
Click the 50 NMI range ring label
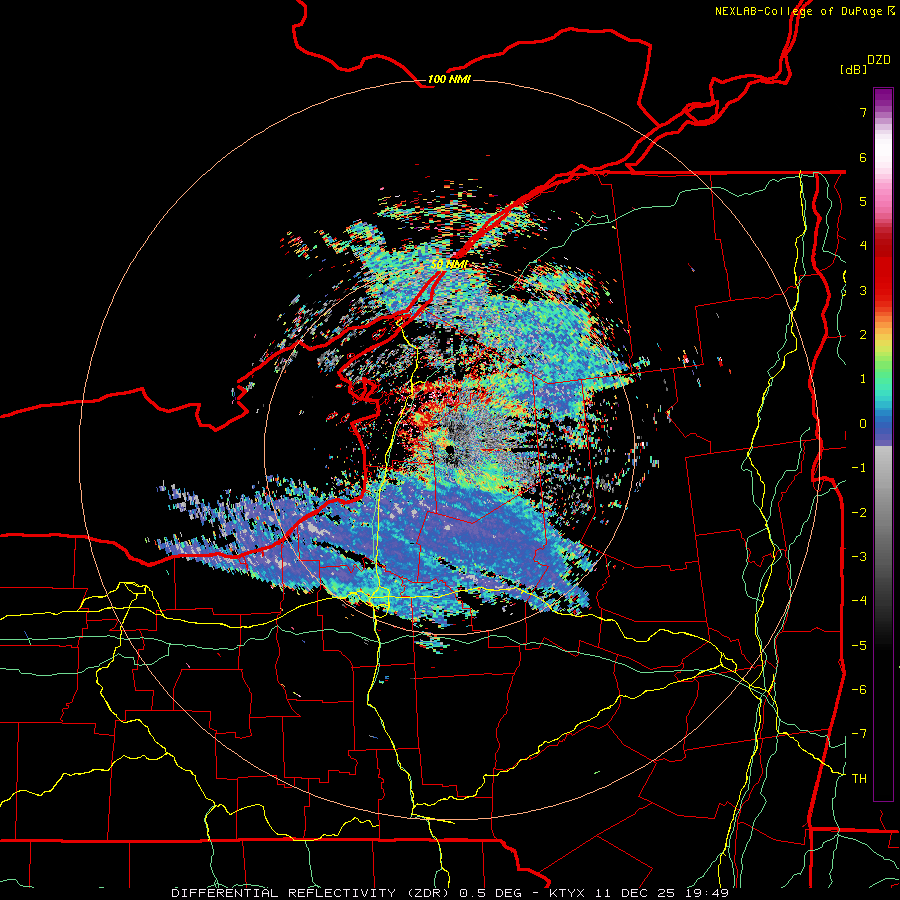click(x=449, y=264)
